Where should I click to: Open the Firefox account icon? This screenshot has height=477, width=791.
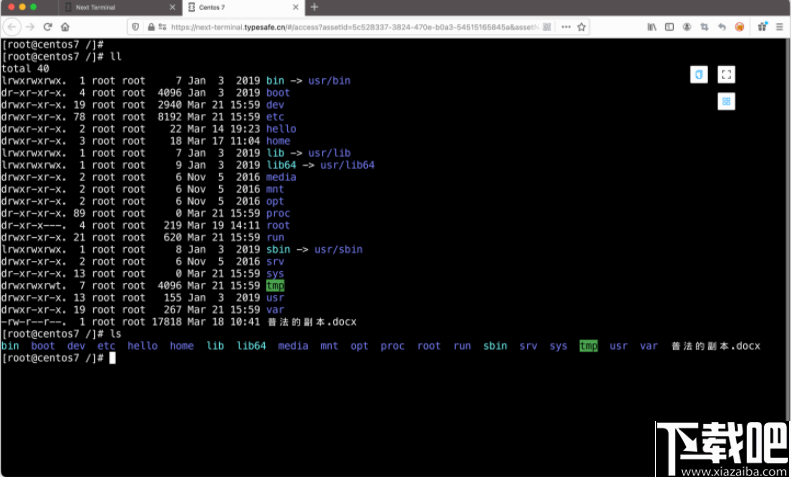(687, 27)
